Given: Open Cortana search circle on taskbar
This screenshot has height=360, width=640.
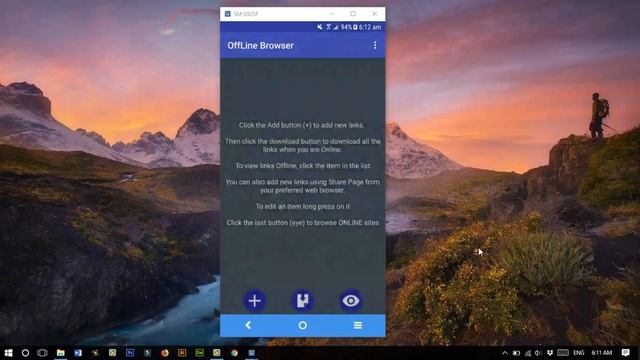Looking at the screenshot, I should [x=25, y=353].
